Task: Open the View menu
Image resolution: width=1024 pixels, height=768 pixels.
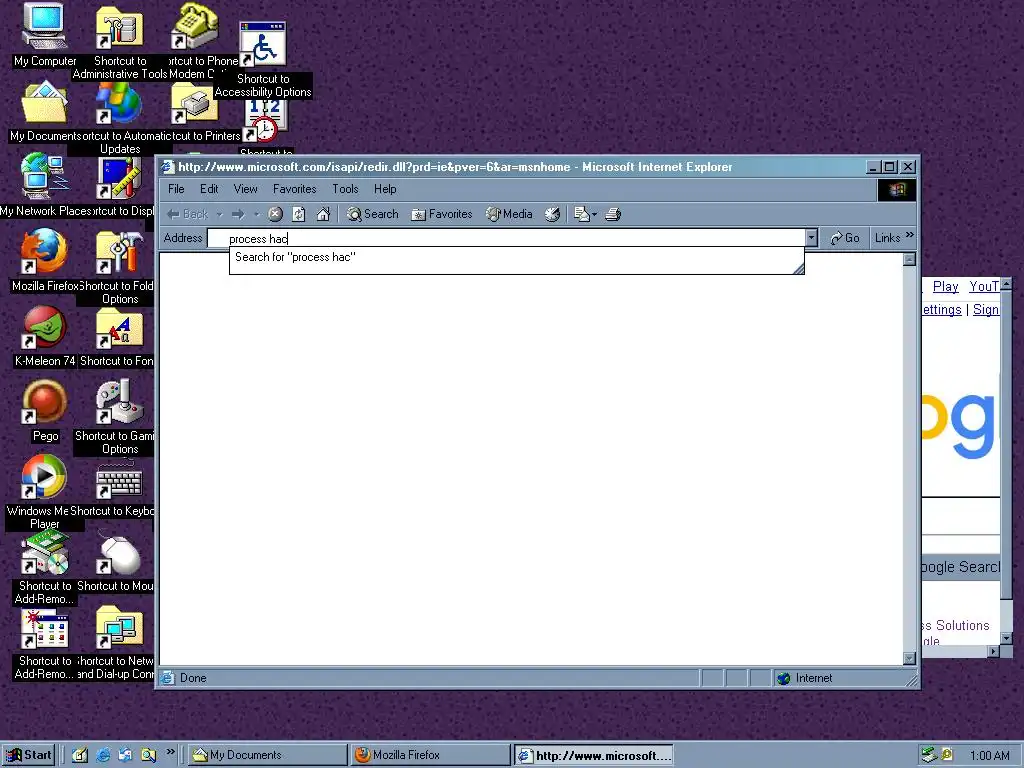Action: 246,189
